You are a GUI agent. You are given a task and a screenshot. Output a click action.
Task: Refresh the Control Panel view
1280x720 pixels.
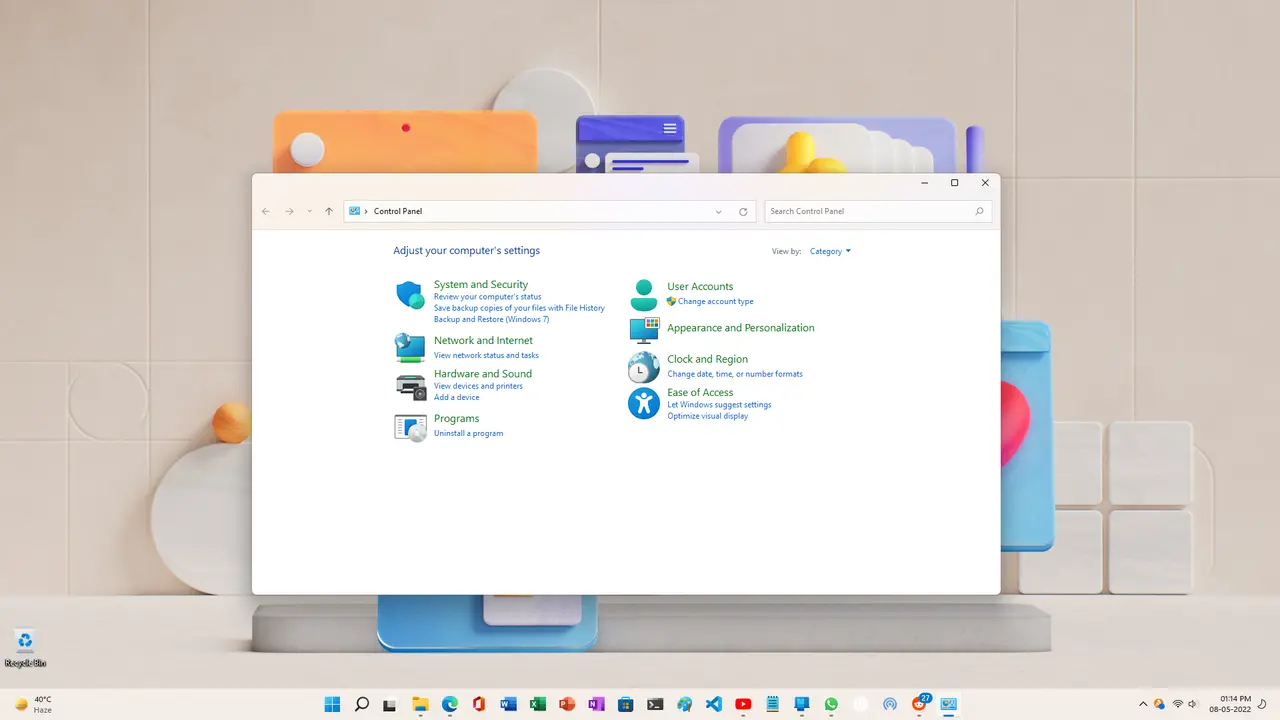point(743,212)
